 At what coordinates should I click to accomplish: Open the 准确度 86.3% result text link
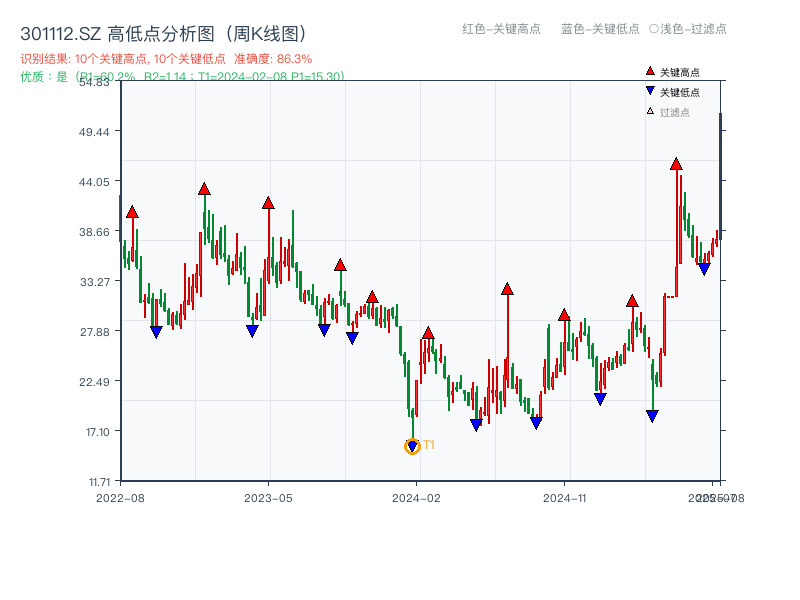click(274, 58)
